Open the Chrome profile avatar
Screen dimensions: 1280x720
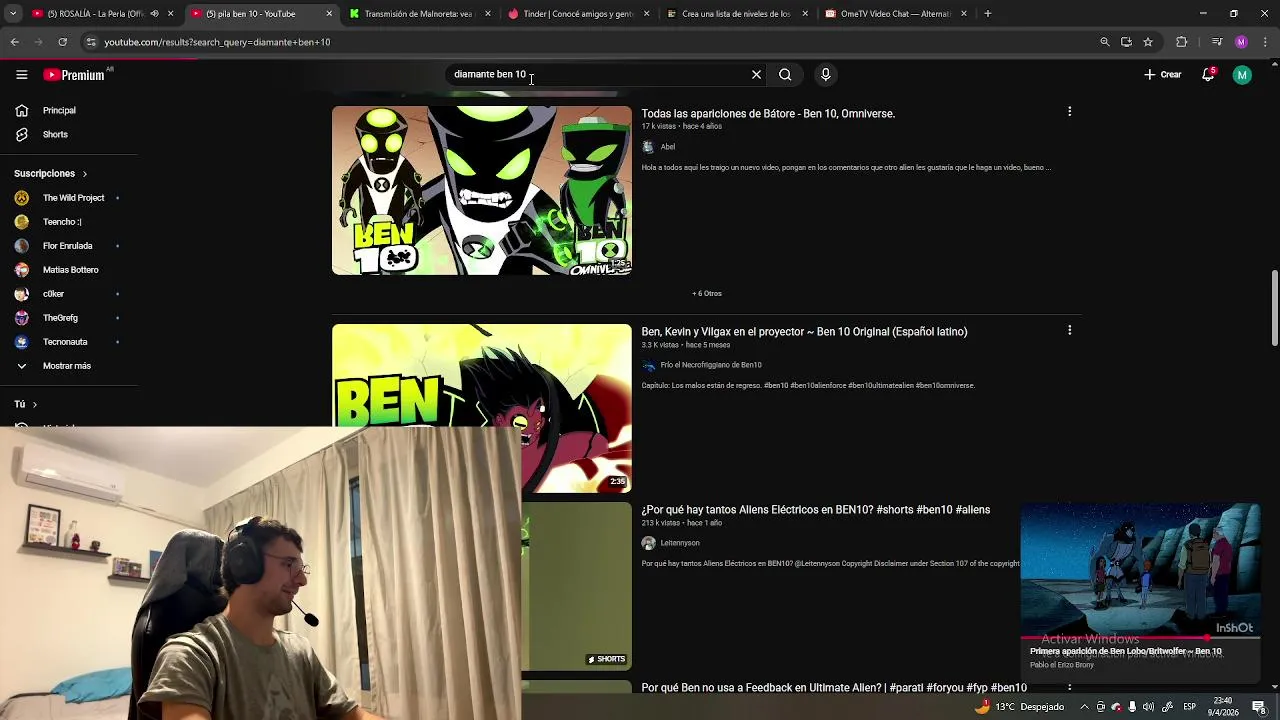coord(1241,42)
